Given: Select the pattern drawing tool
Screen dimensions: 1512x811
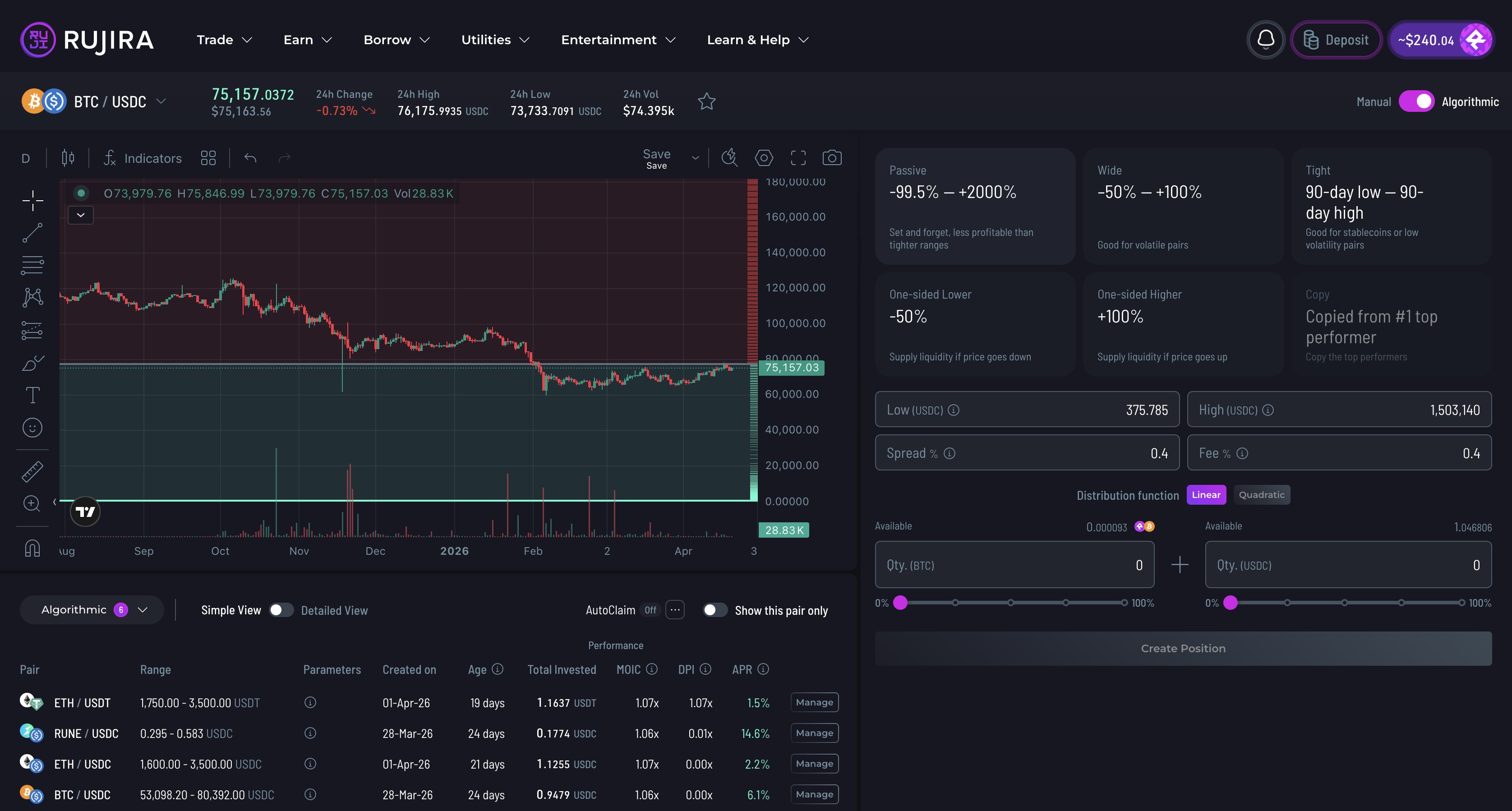Looking at the screenshot, I should (x=32, y=298).
